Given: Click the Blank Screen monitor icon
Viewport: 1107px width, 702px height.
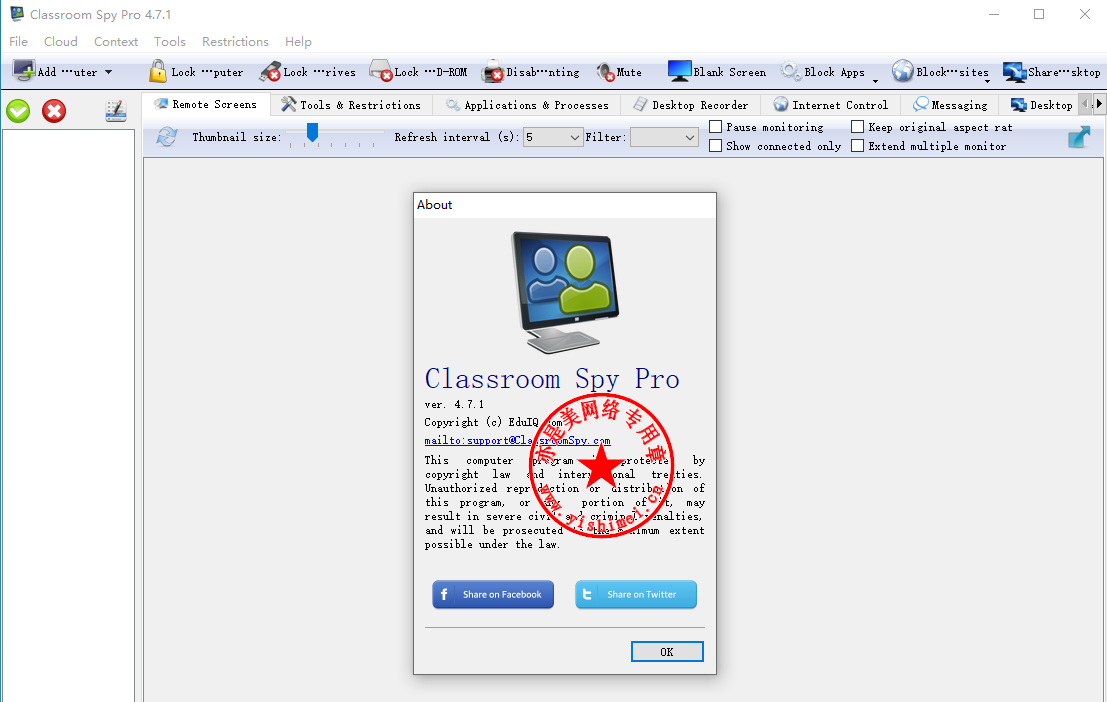Looking at the screenshot, I should 679,71.
